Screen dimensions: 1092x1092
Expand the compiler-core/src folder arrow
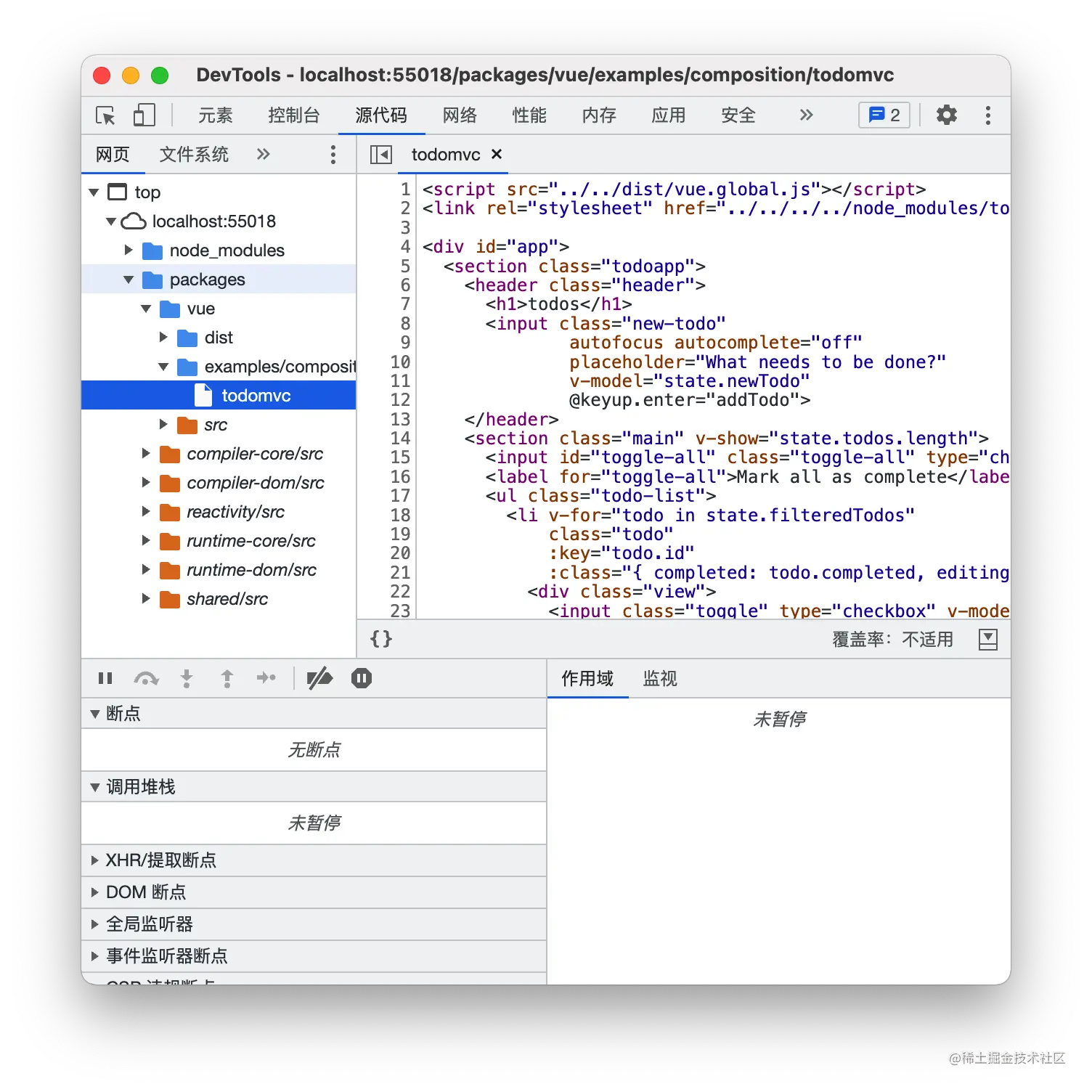(x=146, y=454)
